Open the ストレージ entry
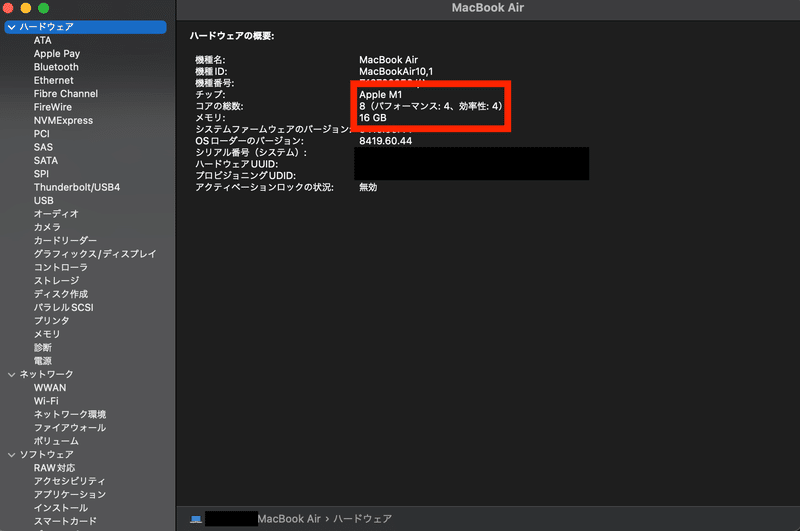 click(x=56, y=281)
